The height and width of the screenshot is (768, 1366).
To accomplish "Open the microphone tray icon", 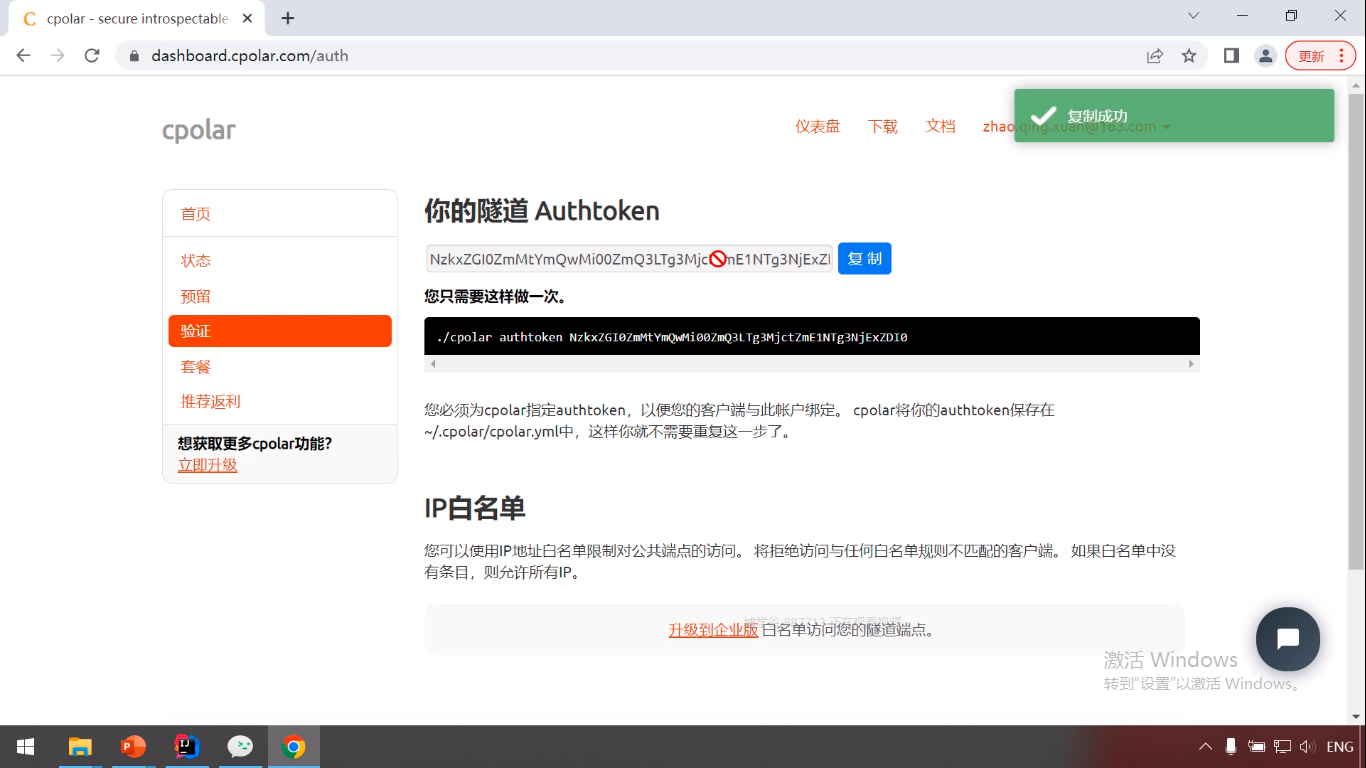I will tap(1231, 747).
